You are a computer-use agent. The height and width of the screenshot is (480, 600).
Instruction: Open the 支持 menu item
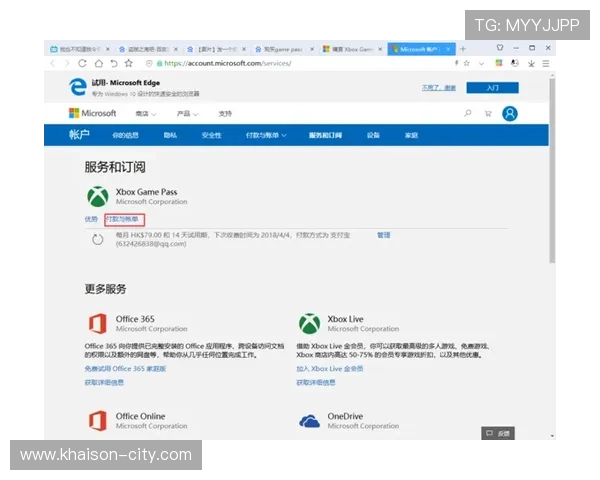[225, 114]
